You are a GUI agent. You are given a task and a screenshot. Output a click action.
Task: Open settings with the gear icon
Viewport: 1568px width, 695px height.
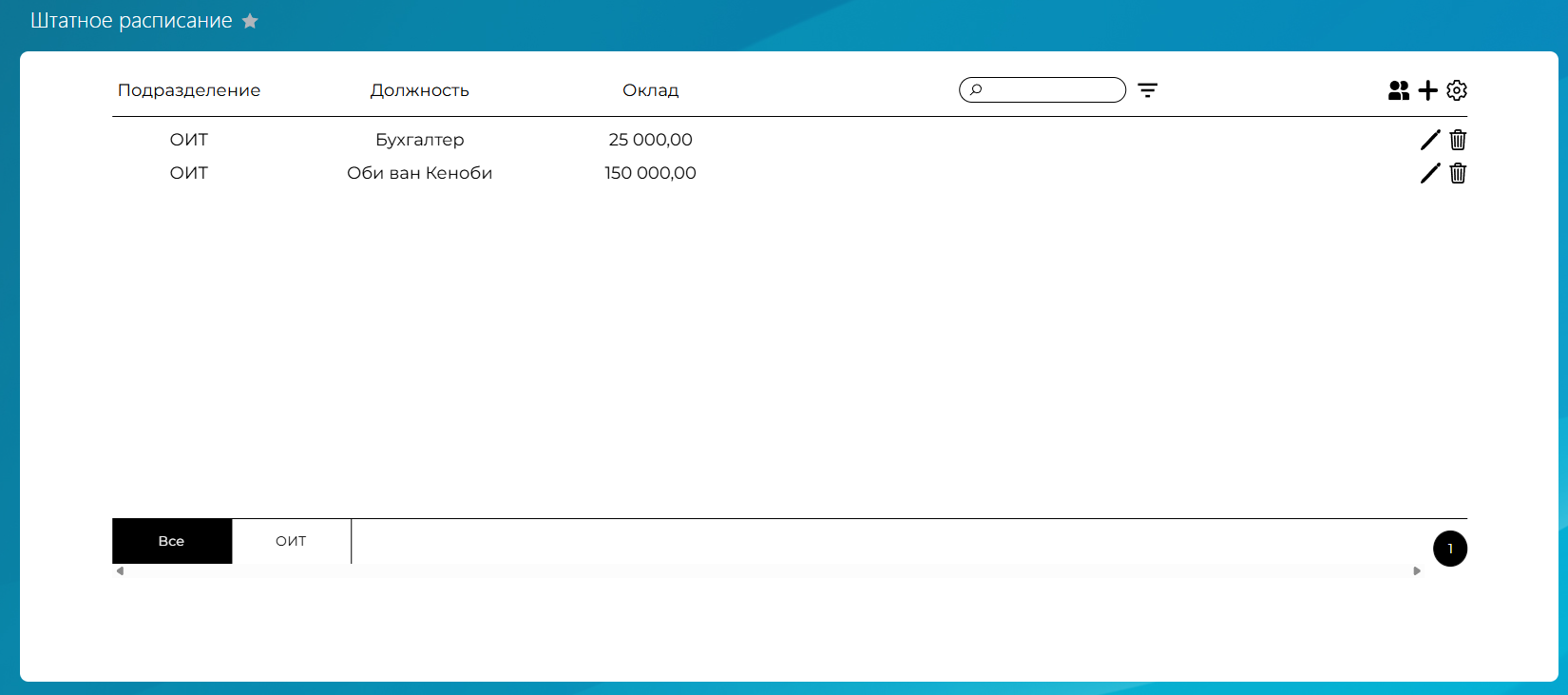coord(1457,90)
